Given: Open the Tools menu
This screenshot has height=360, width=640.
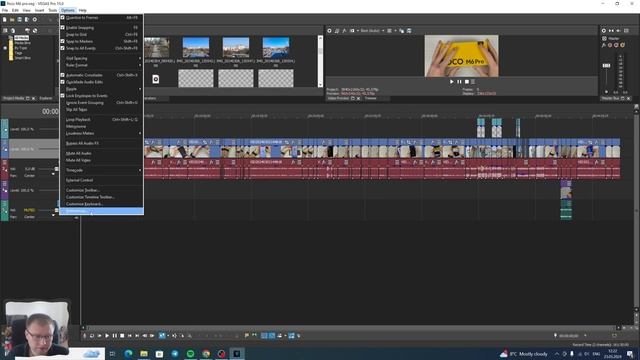Looking at the screenshot, I should point(53,10).
